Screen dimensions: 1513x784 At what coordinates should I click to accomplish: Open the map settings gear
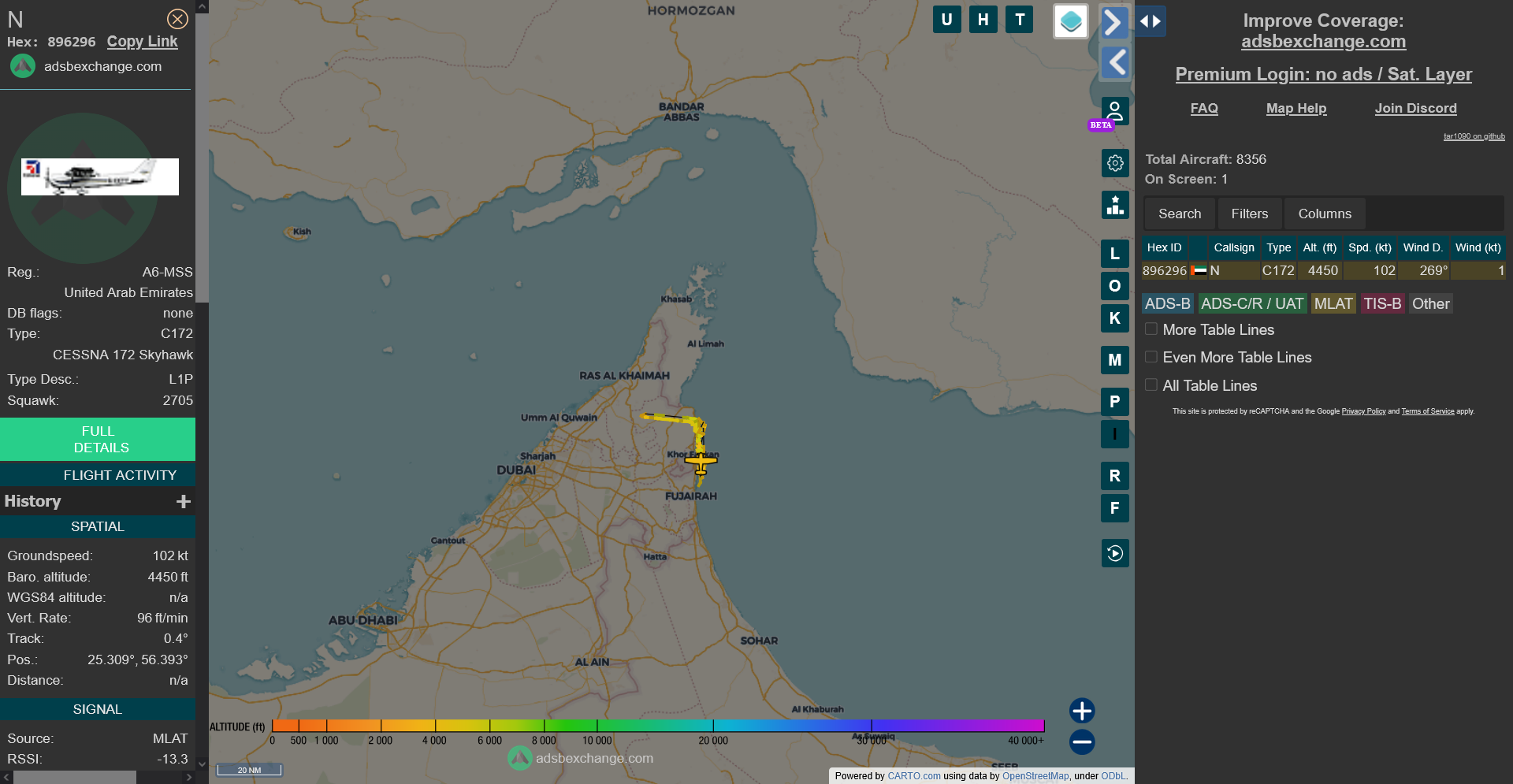(1115, 163)
